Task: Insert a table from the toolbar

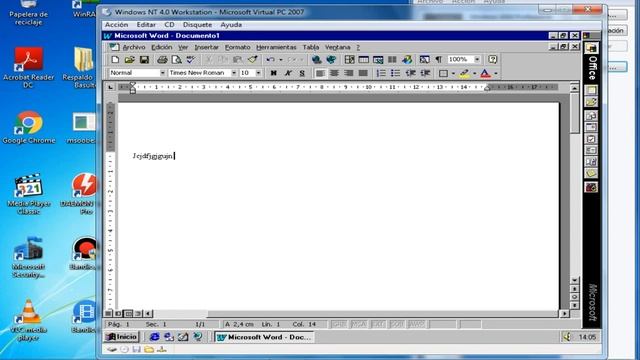Action: pyautogui.click(x=363, y=60)
